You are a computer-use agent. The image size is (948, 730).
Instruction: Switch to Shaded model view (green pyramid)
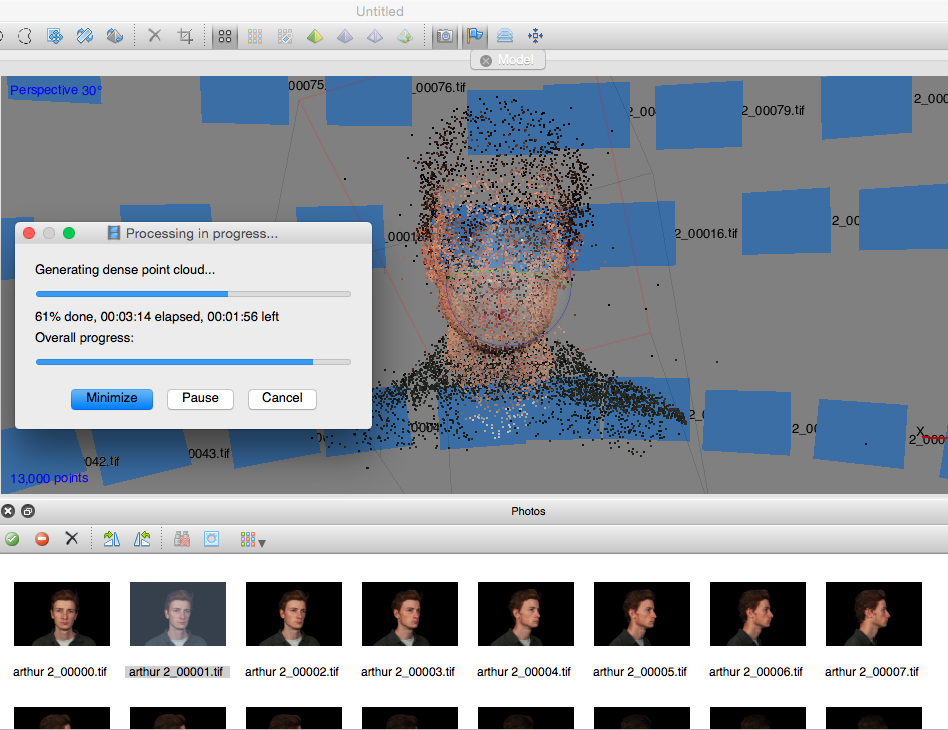pyautogui.click(x=315, y=36)
